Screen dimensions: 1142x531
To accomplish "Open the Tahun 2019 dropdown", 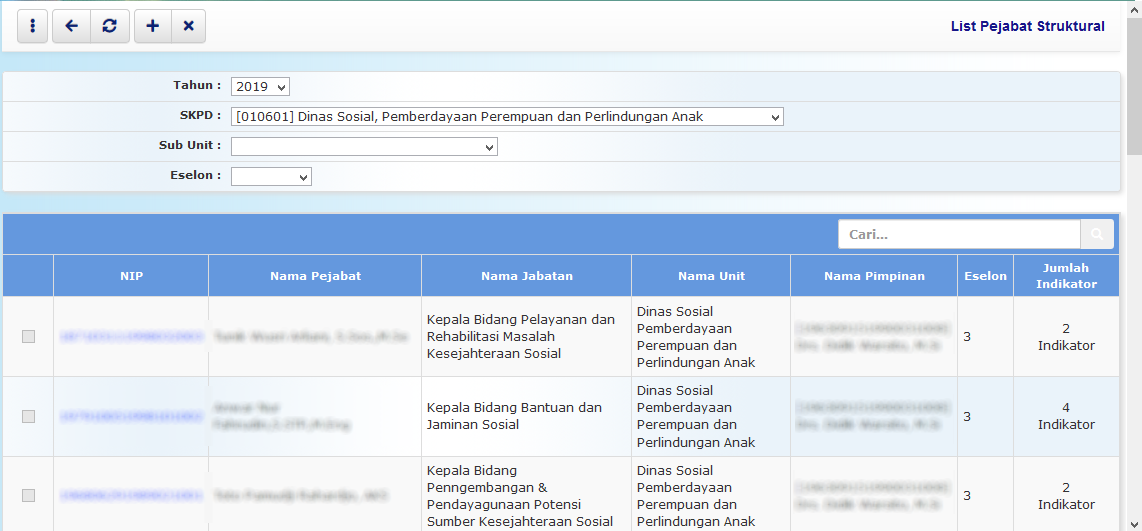I will coord(260,87).
